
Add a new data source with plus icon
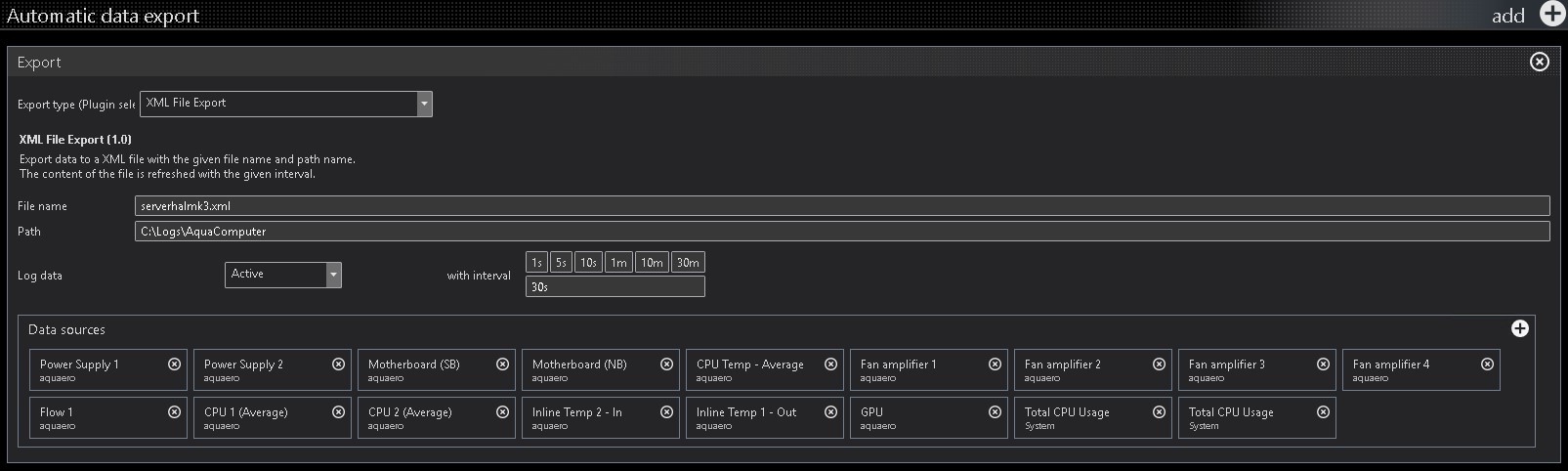[1519, 329]
